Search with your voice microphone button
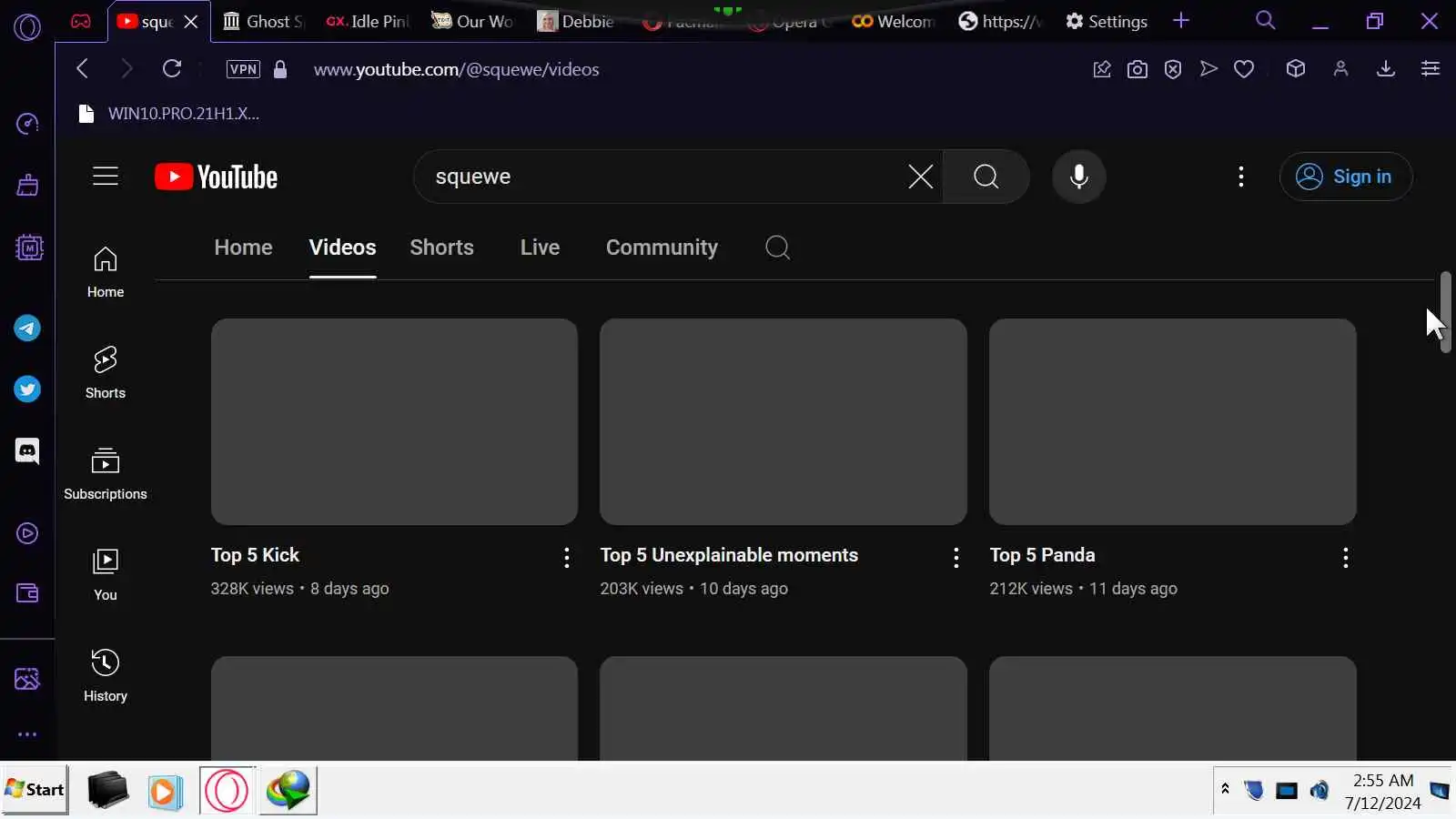Viewport: 1456px width, 819px height. coord(1079,177)
